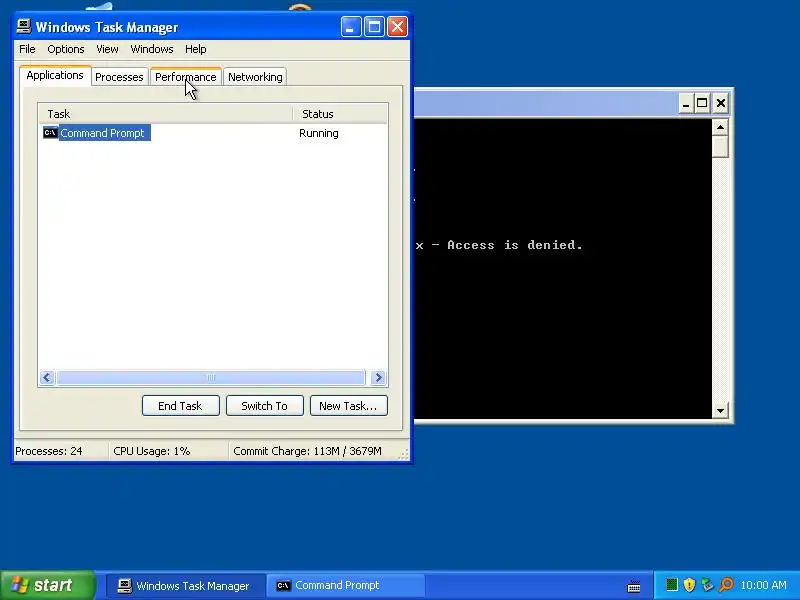Switch to the Performance tab
The image size is (800, 600).
(x=186, y=77)
